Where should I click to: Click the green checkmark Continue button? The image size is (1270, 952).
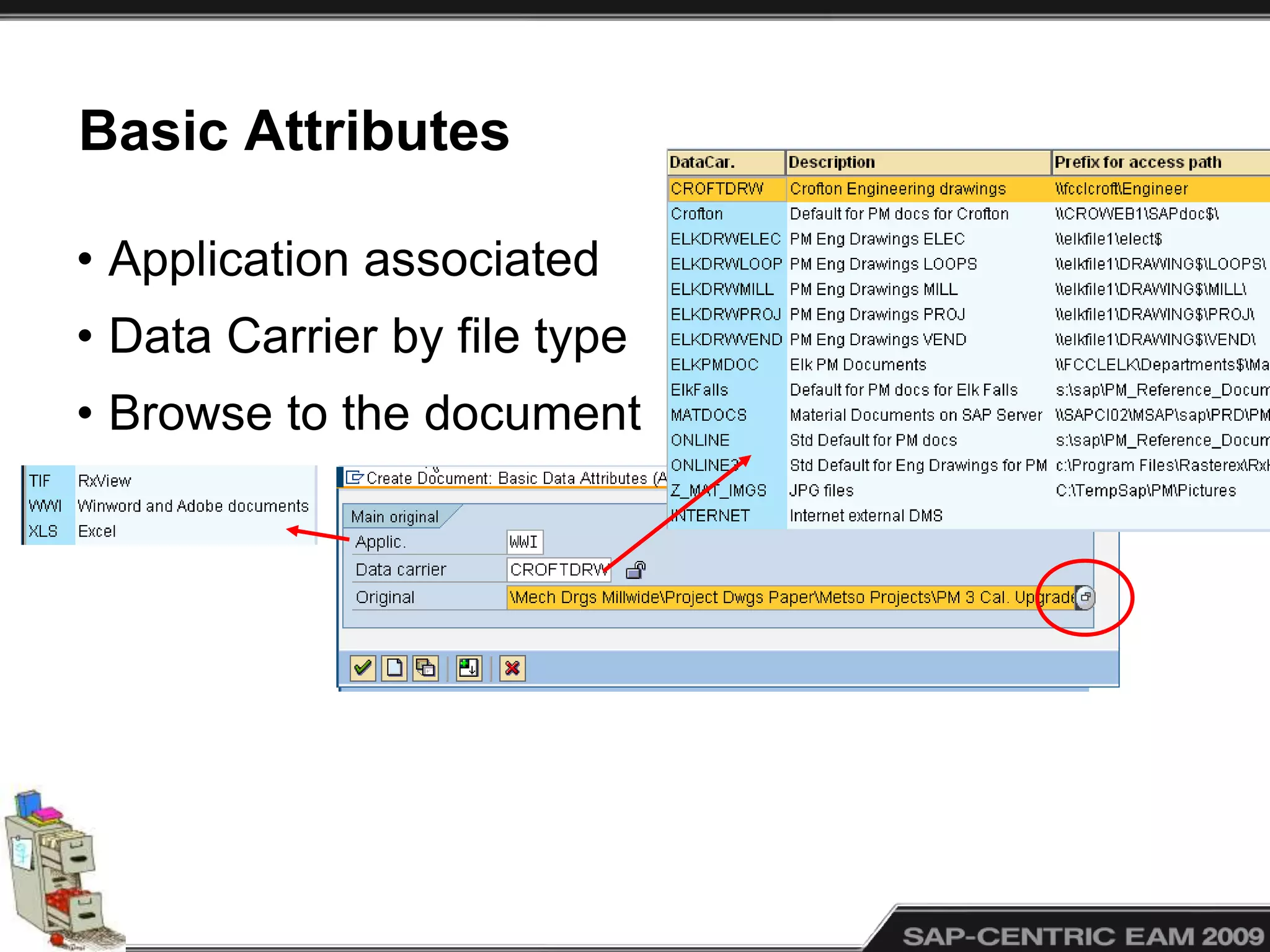coord(363,668)
